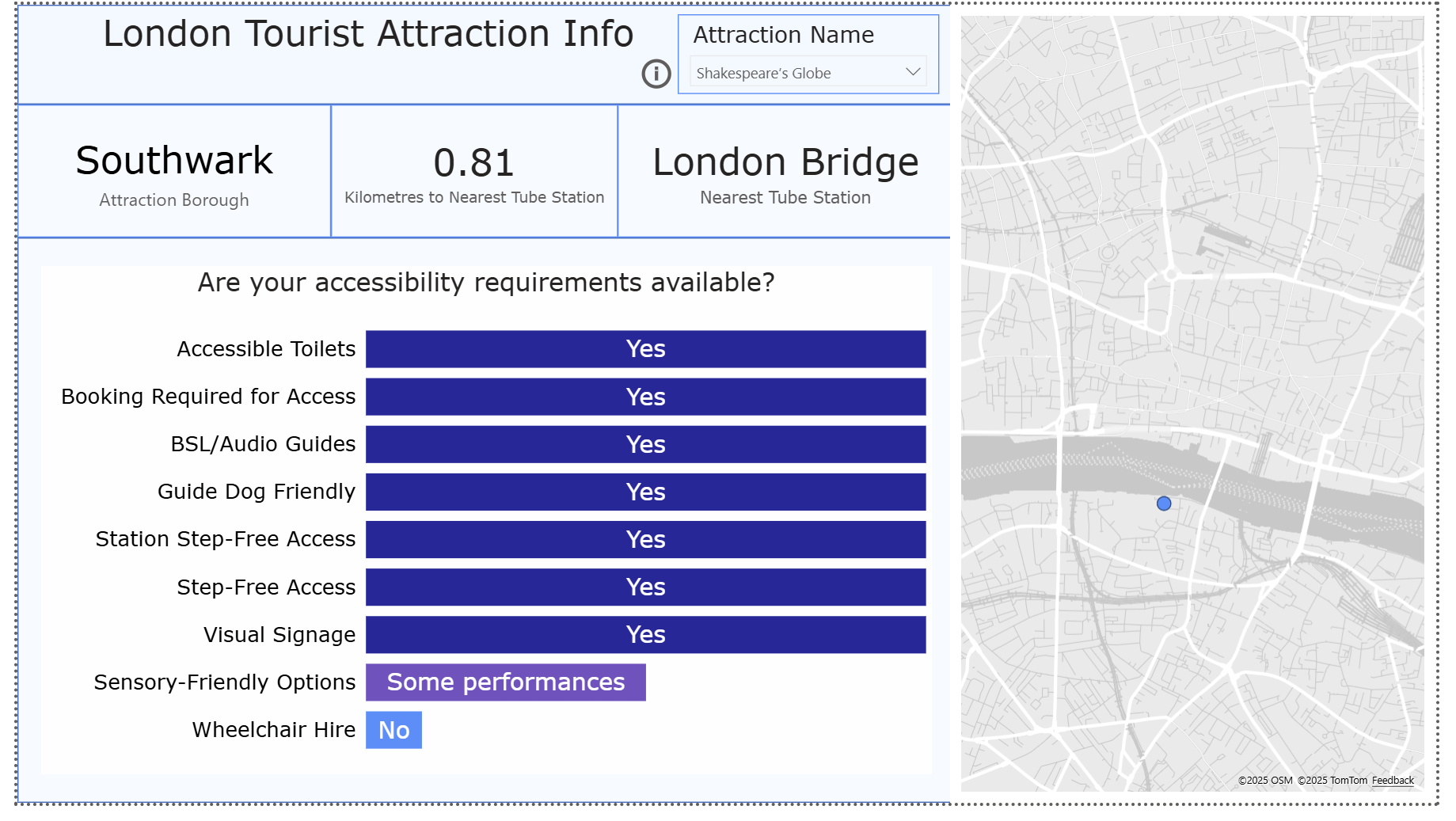Click the London Tourist Attraction Info title
This screenshot has width=1456, height=821.
[368, 34]
